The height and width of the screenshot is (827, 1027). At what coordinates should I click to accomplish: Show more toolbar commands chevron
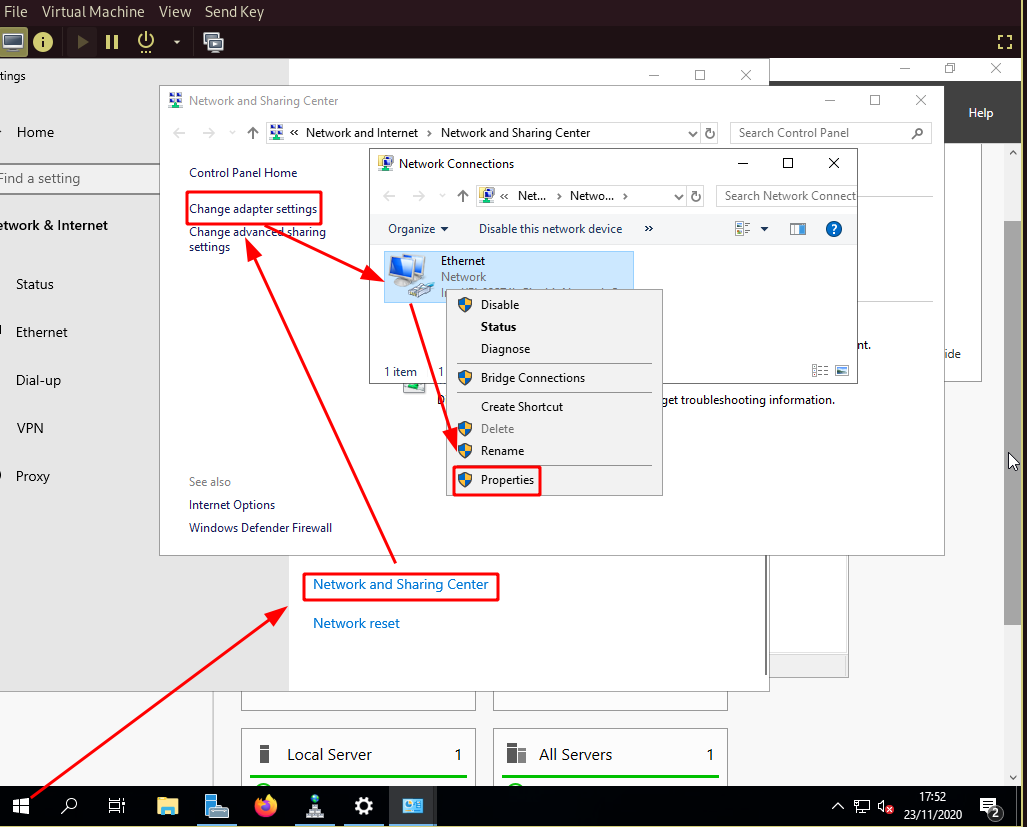[648, 229]
